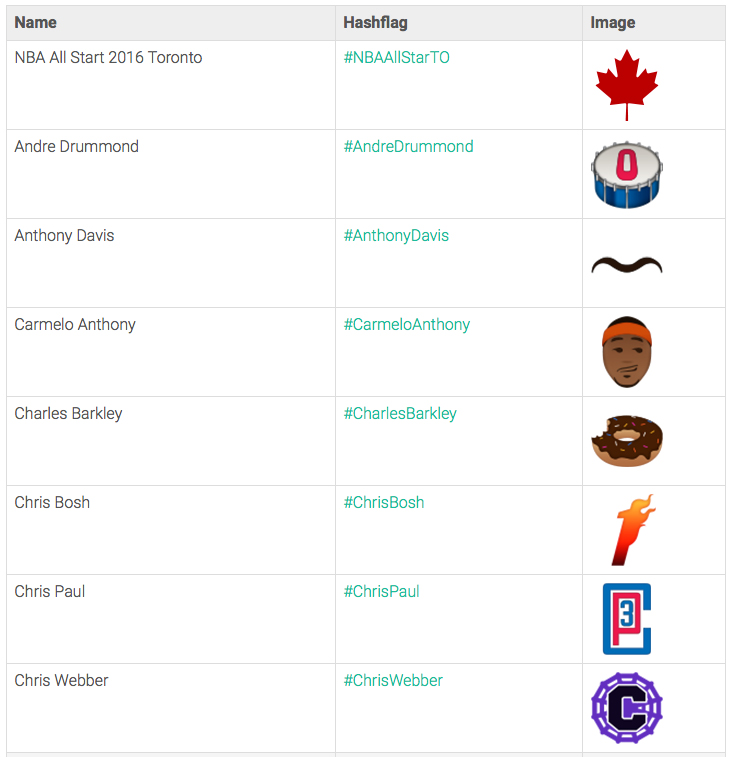The height and width of the screenshot is (757, 732).
Task: Visit the #CharlesBarkley hashtag link
Action: (400, 414)
